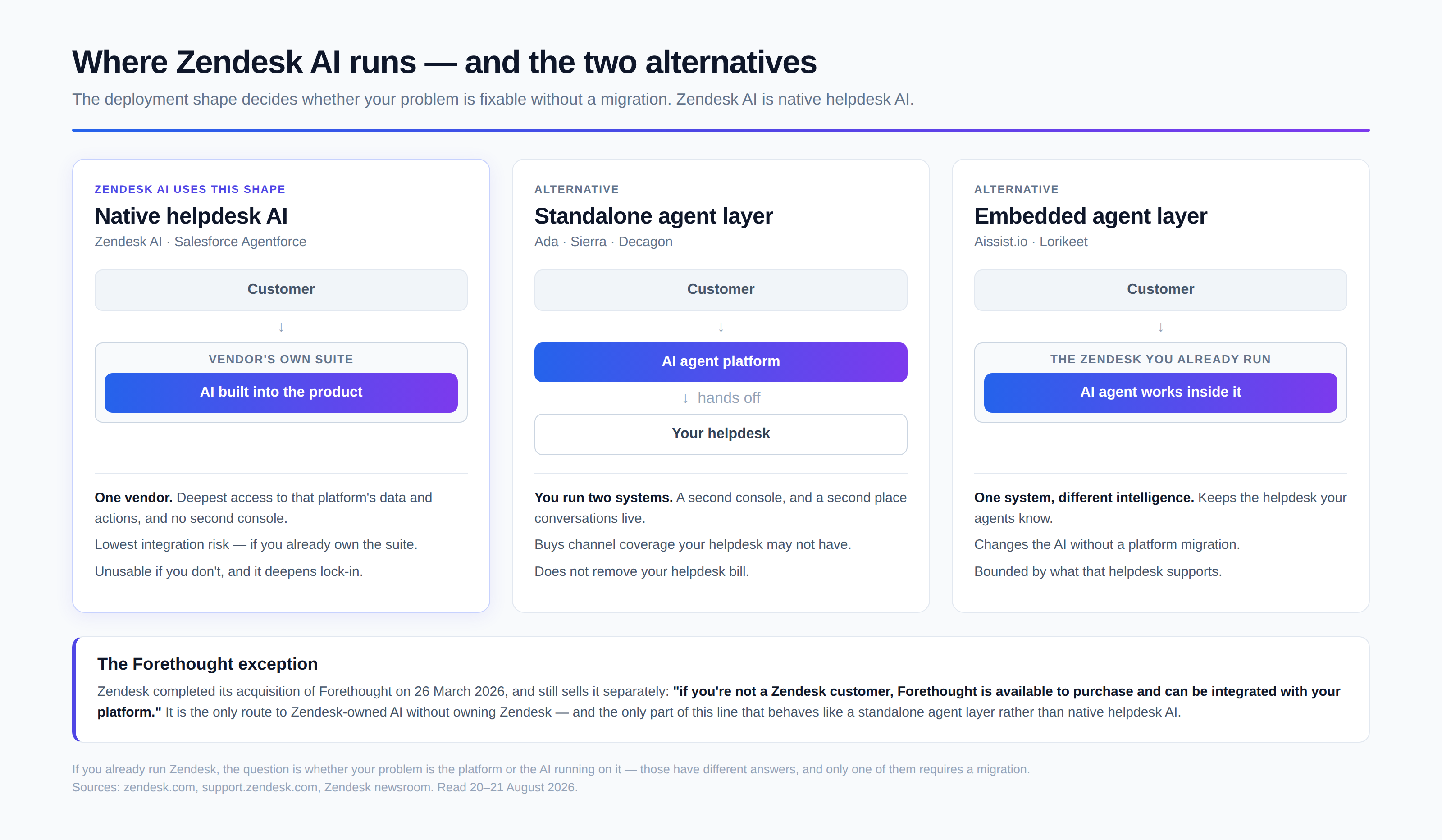Click Customer box in Standalone agent layer card

point(721,290)
